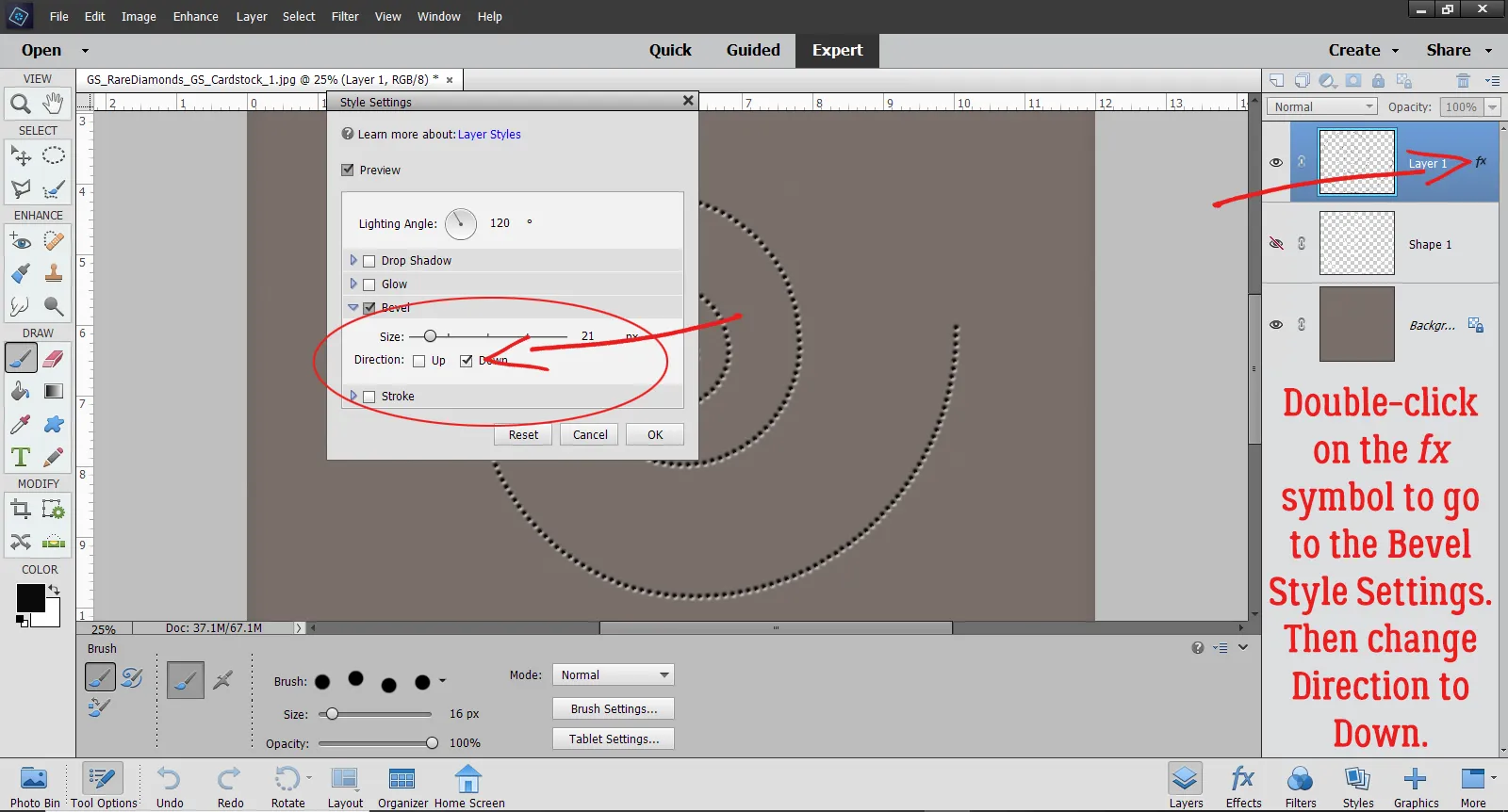Viewport: 1508px width, 812px height.
Task: Open the Effects panel
Action: click(1242, 786)
